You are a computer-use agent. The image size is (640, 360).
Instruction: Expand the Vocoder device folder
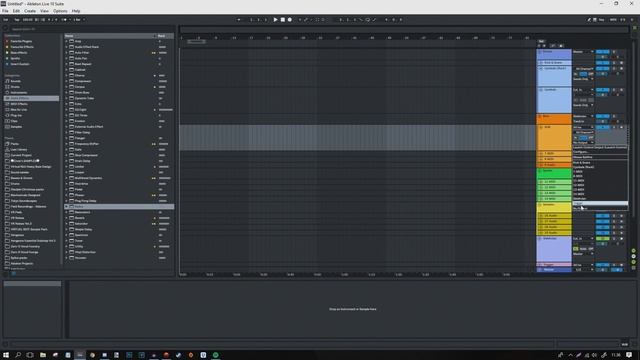pyautogui.click(x=66, y=258)
